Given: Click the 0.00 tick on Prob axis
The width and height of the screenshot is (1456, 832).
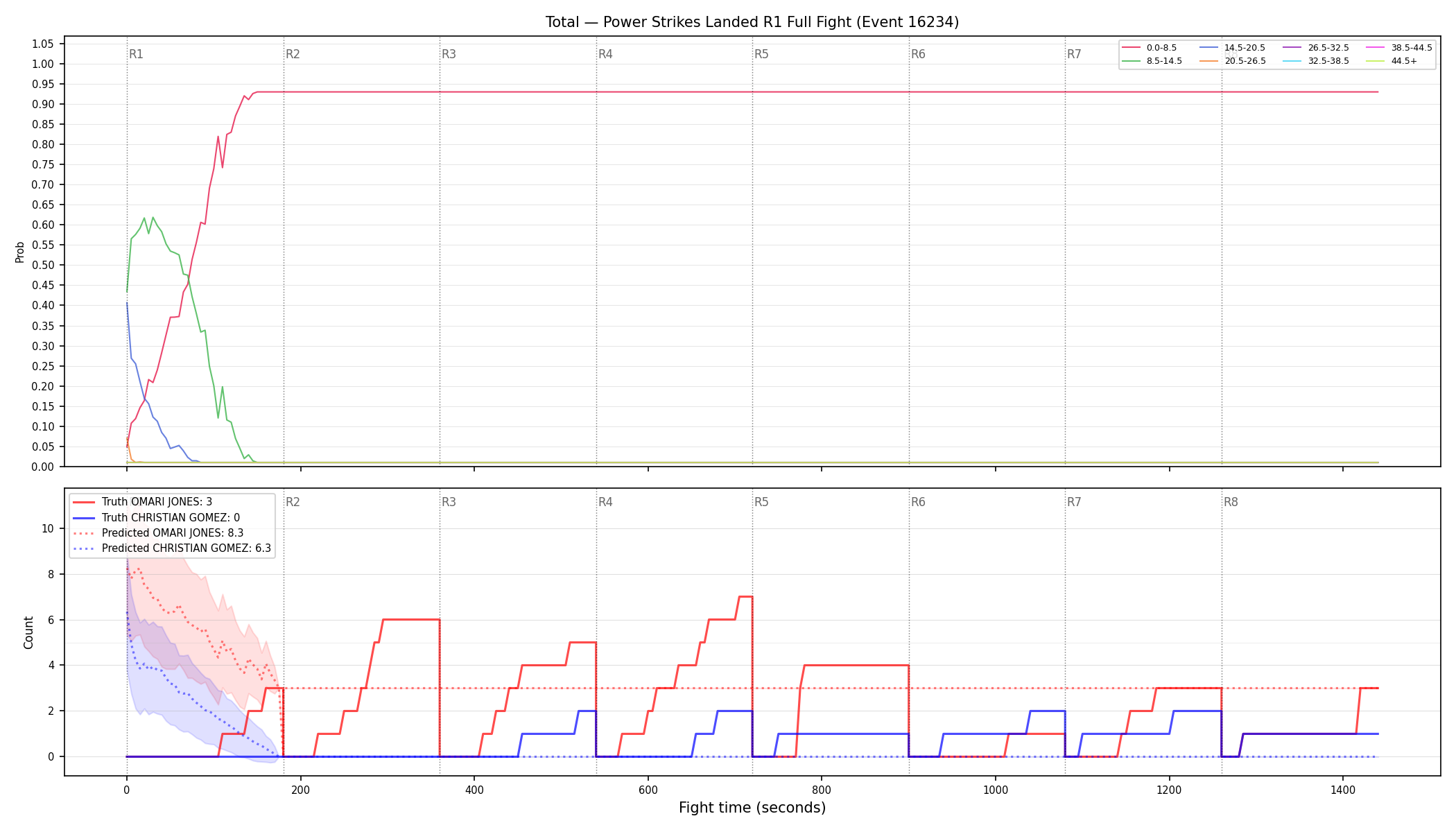Looking at the screenshot, I should 42,467.
